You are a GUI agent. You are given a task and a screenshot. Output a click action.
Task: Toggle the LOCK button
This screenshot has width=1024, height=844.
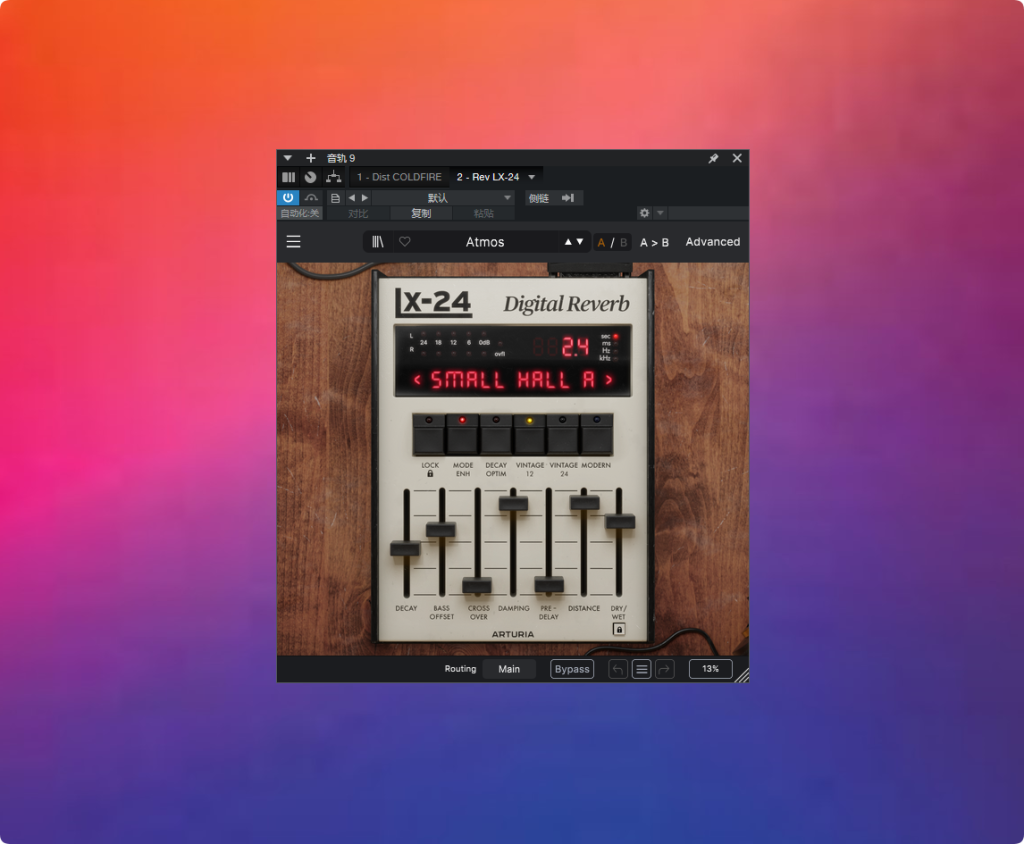coord(429,435)
